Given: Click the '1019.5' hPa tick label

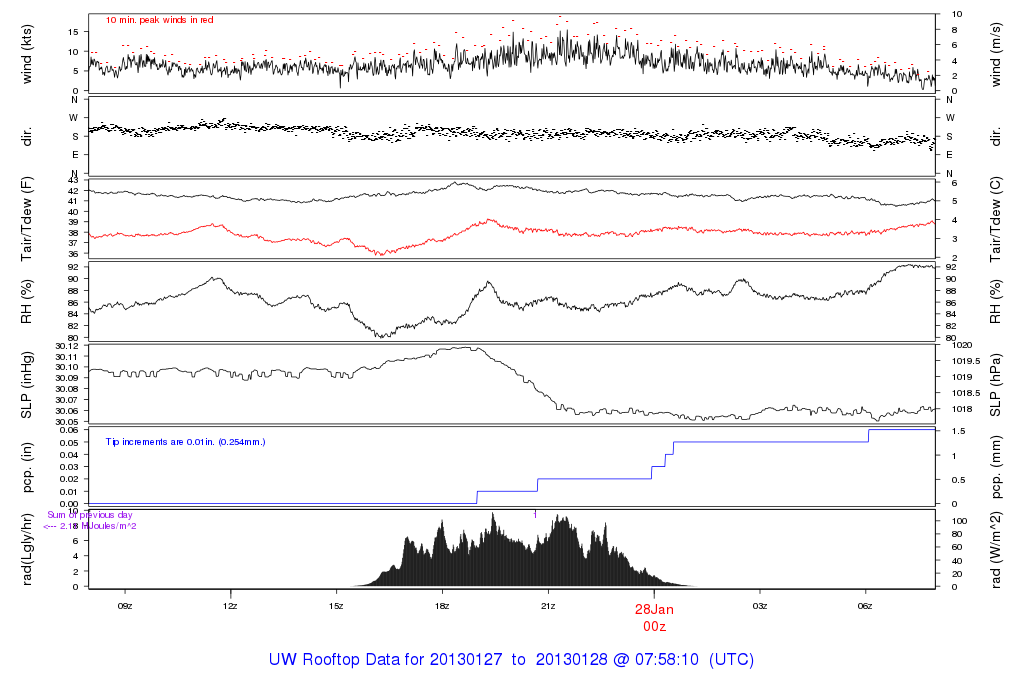Looking at the screenshot, I should (x=967, y=361).
